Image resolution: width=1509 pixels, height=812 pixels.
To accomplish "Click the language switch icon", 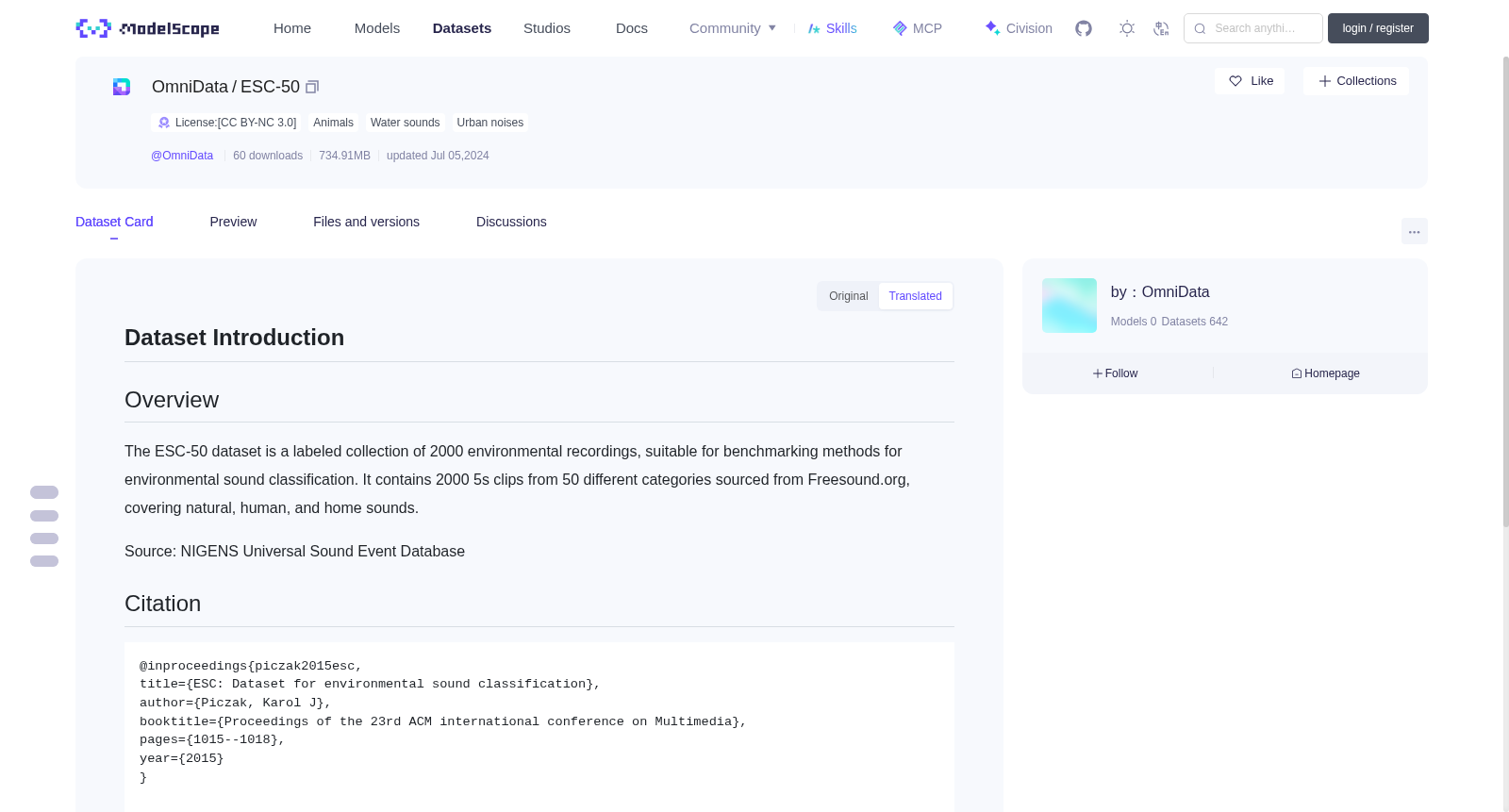I will [1161, 28].
